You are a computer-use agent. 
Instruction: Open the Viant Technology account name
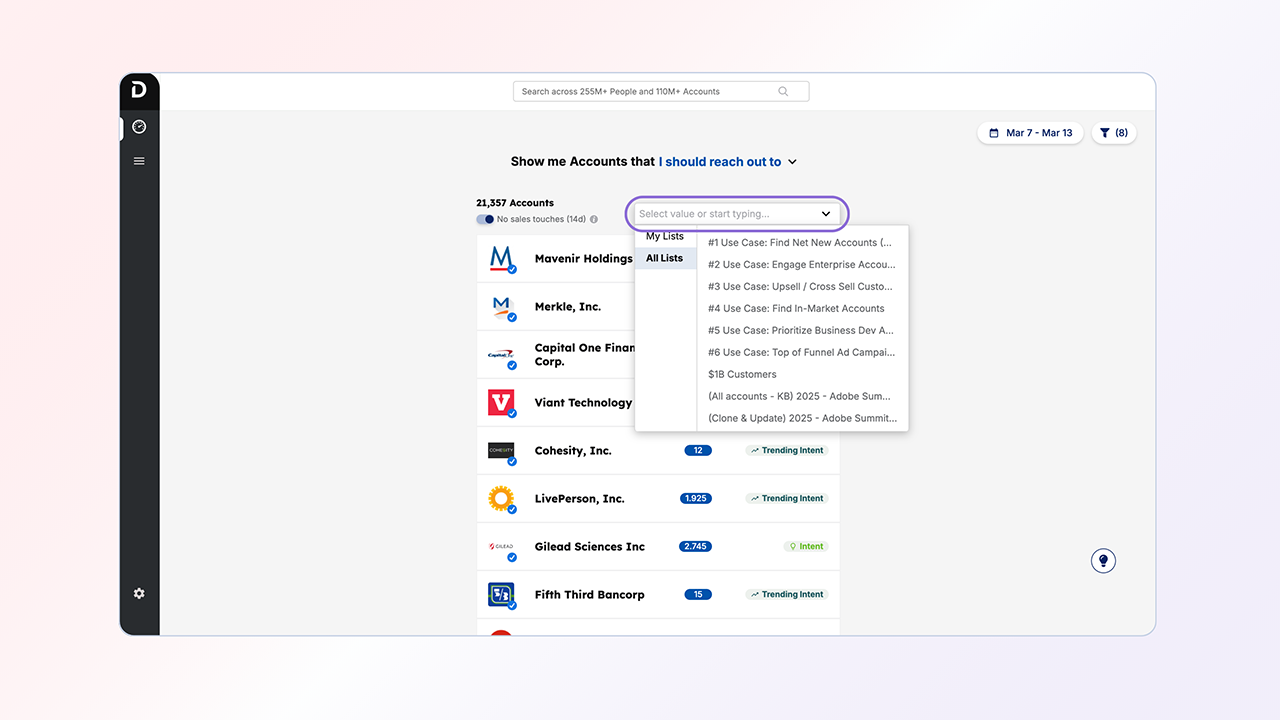tap(583, 403)
